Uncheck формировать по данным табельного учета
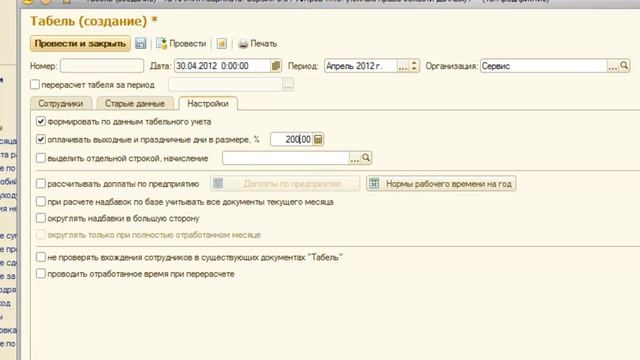This screenshot has height=360, width=640. coord(40,121)
